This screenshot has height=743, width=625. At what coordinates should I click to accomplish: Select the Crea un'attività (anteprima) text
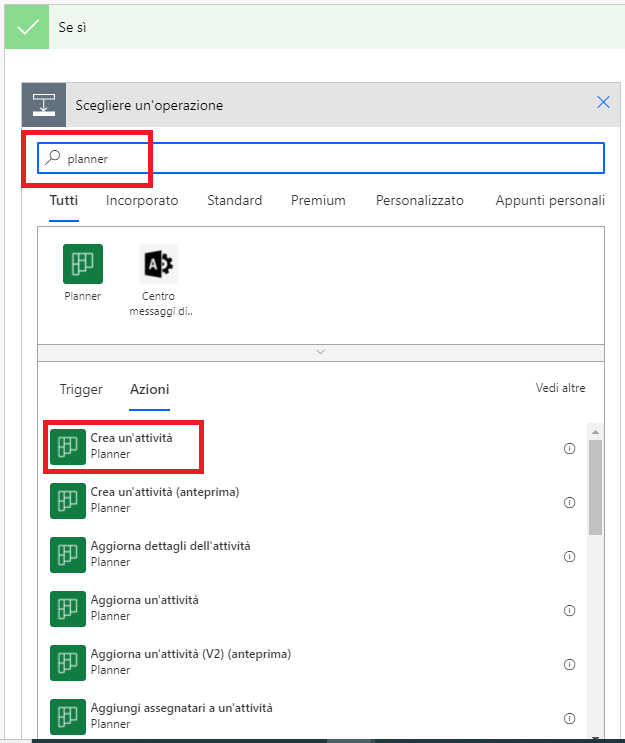click(x=165, y=492)
